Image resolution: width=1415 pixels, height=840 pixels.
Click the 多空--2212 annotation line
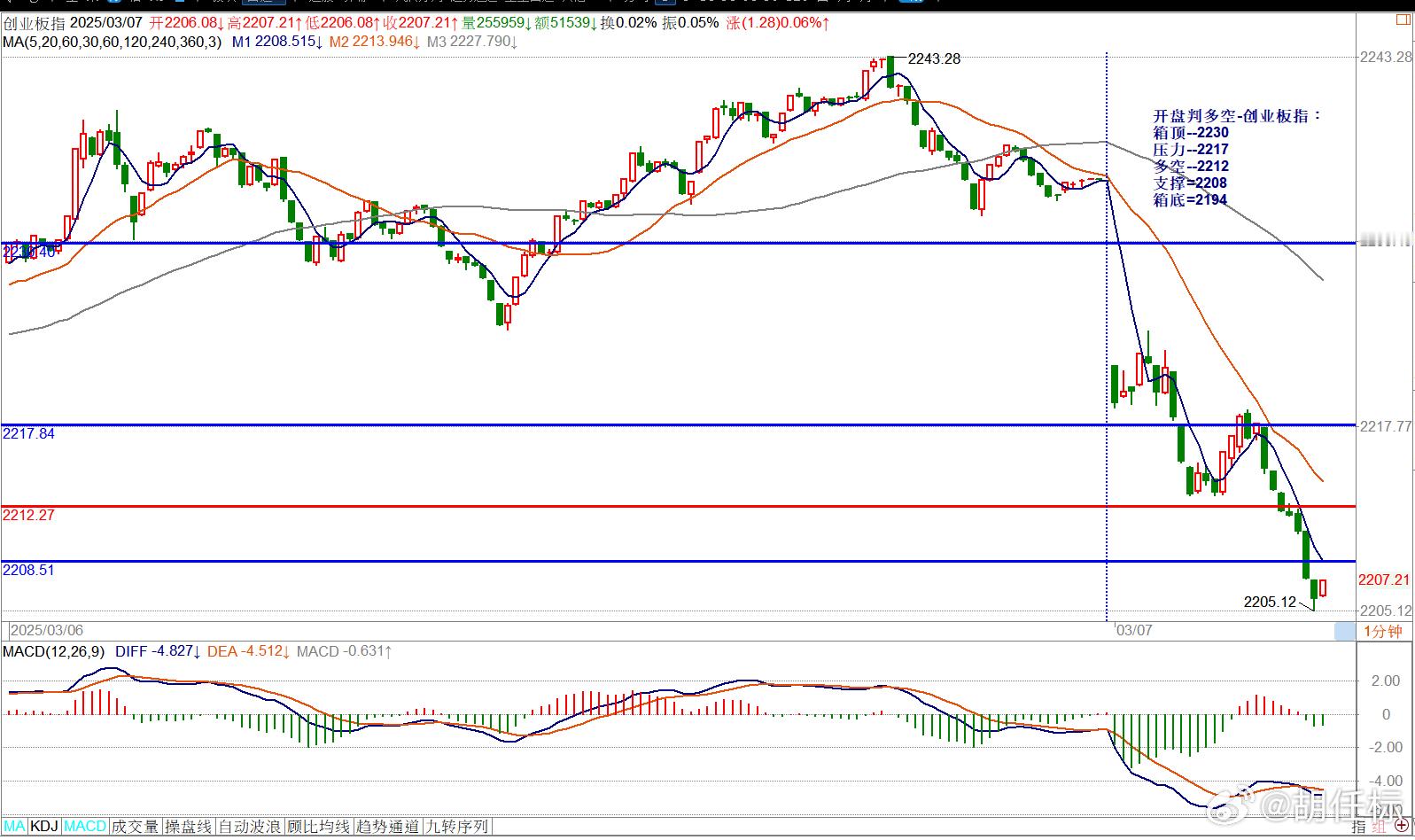1191,167
